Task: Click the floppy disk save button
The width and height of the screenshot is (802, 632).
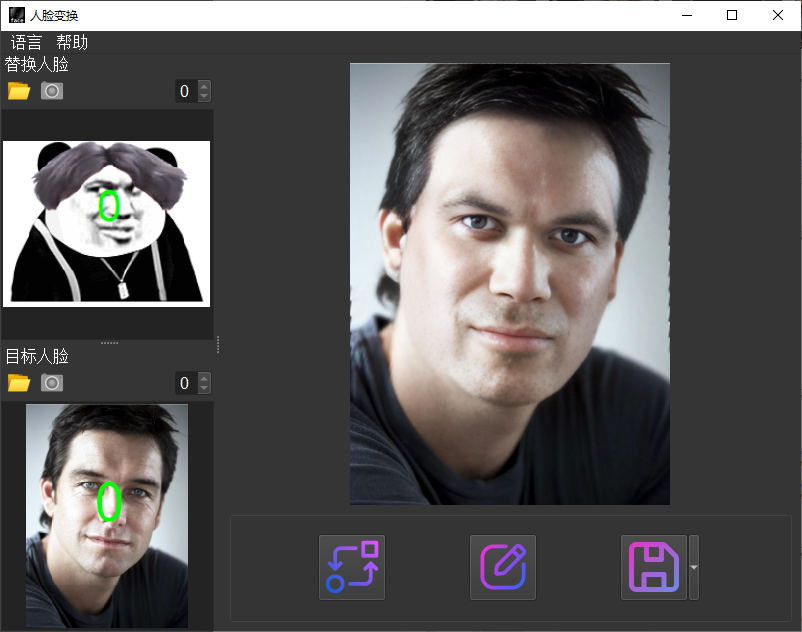Action: pyautogui.click(x=654, y=568)
